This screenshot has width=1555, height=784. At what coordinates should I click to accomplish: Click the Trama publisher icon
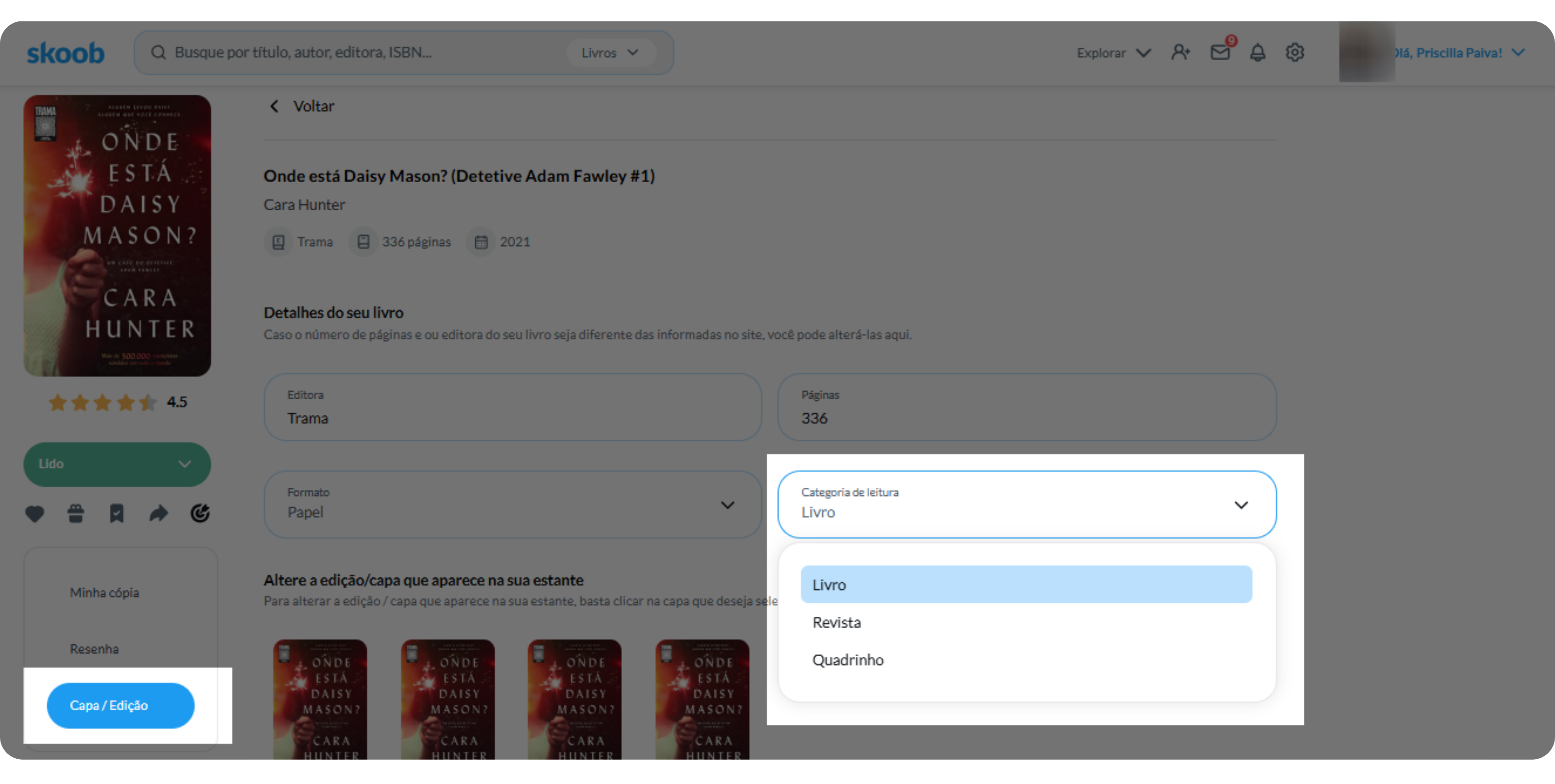278,242
